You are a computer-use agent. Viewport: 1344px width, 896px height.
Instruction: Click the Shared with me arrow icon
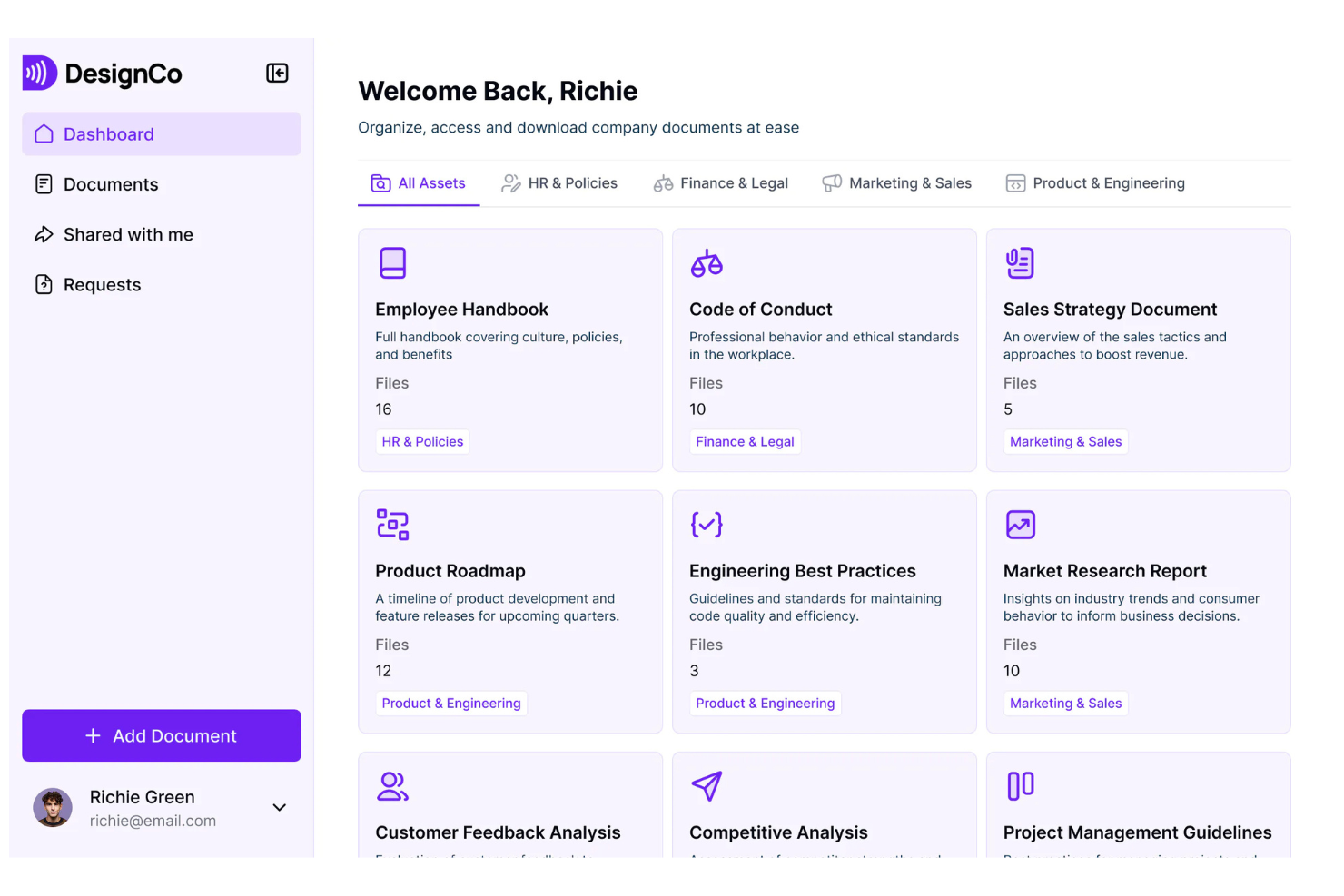coord(44,235)
